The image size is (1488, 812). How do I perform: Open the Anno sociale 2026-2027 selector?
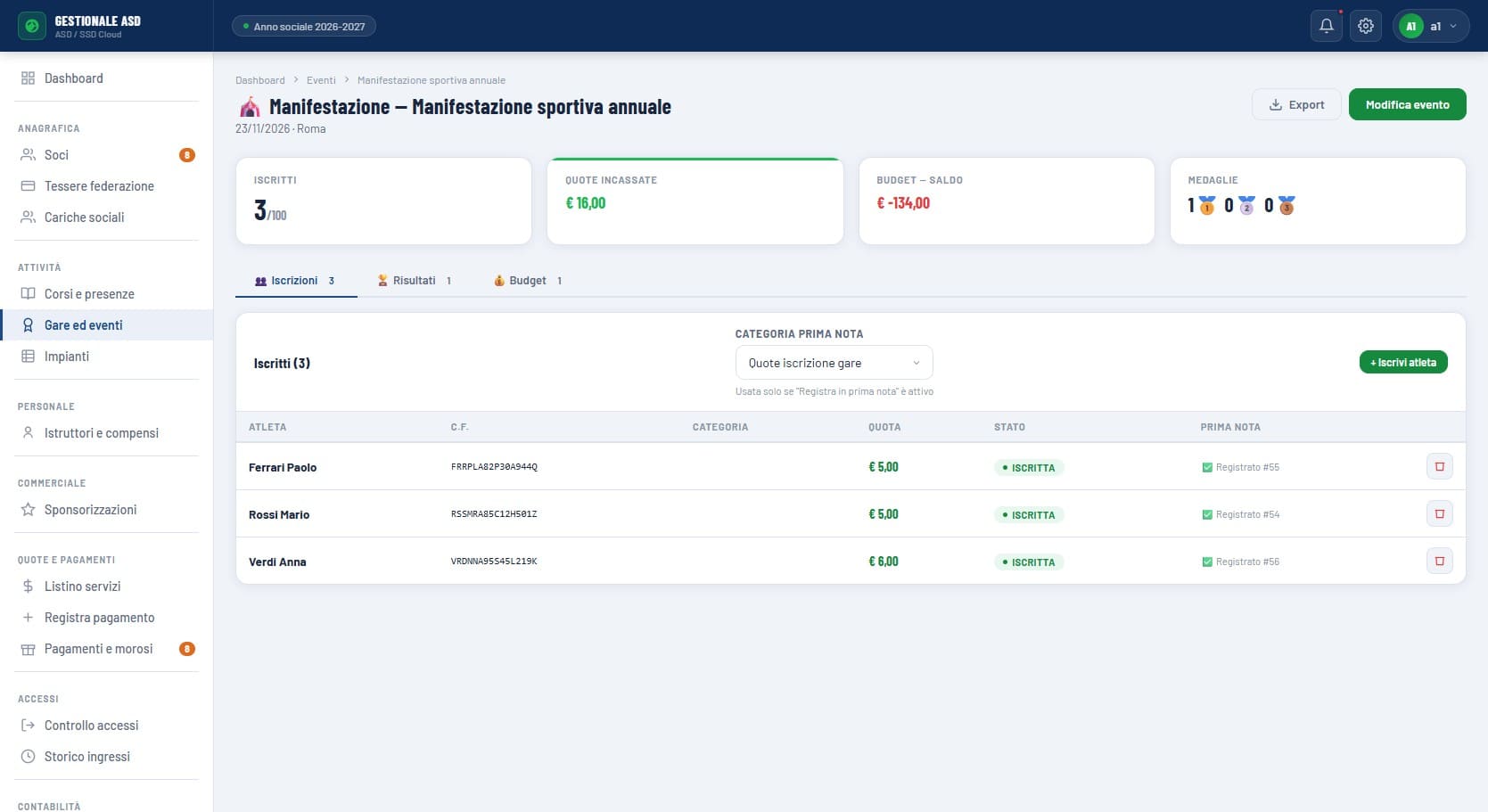[x=304, y=27]
